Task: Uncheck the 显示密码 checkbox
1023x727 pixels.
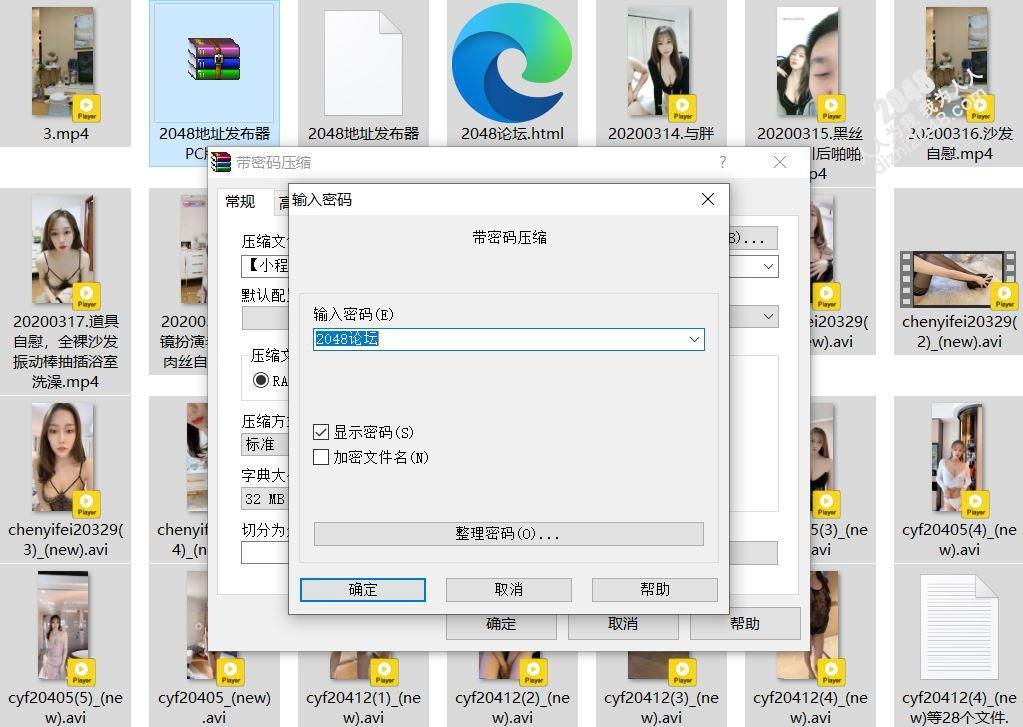Action: pyautogui.click(x=321, y=432)
